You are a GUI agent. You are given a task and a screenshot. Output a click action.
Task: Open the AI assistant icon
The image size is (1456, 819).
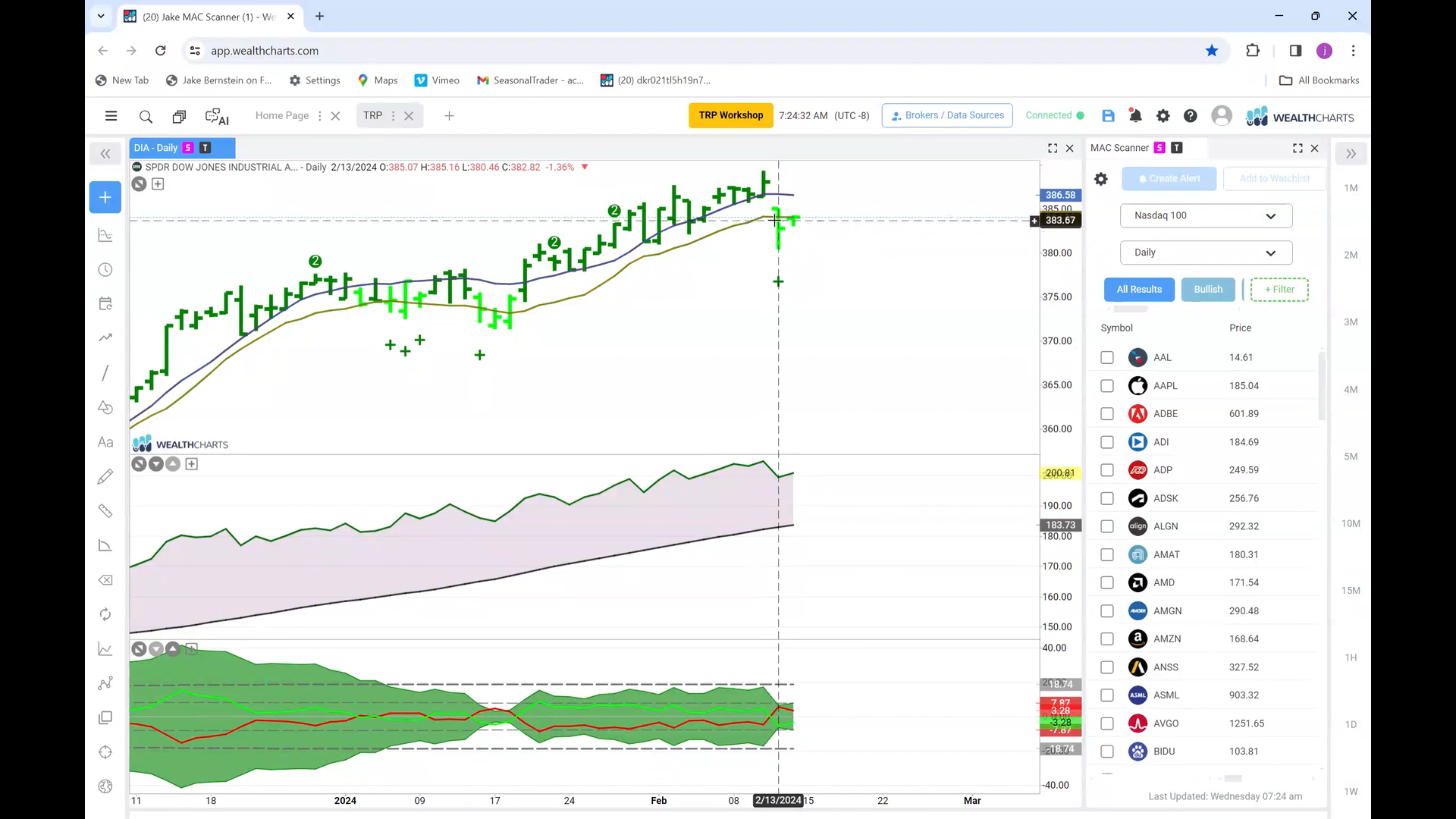pyautogui.click(x=217, y=117)
